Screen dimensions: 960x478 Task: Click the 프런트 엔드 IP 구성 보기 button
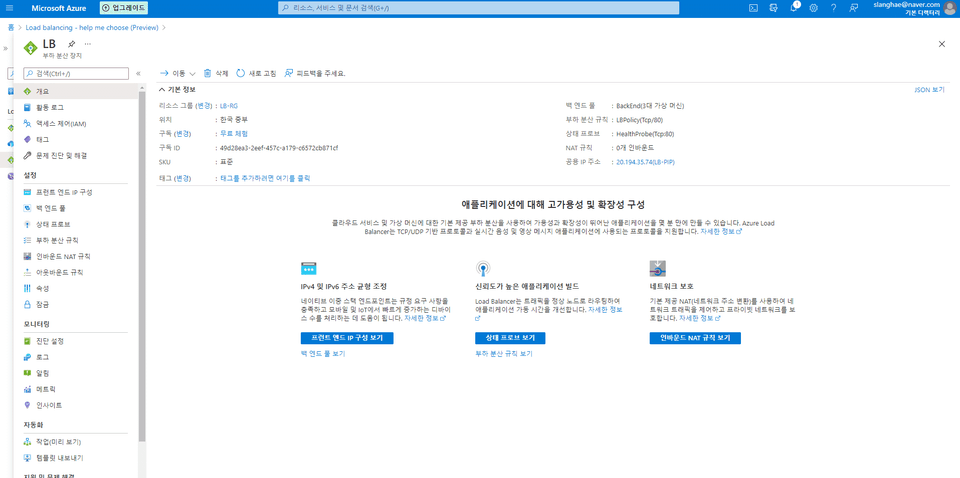click(347, 338)
